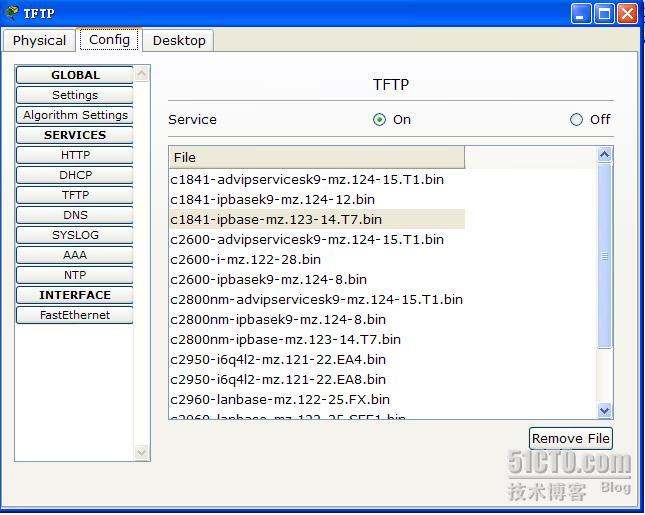This screenshot has height=515, width=645.
Task: Open the TFTP service config
Action: (75, 195)
